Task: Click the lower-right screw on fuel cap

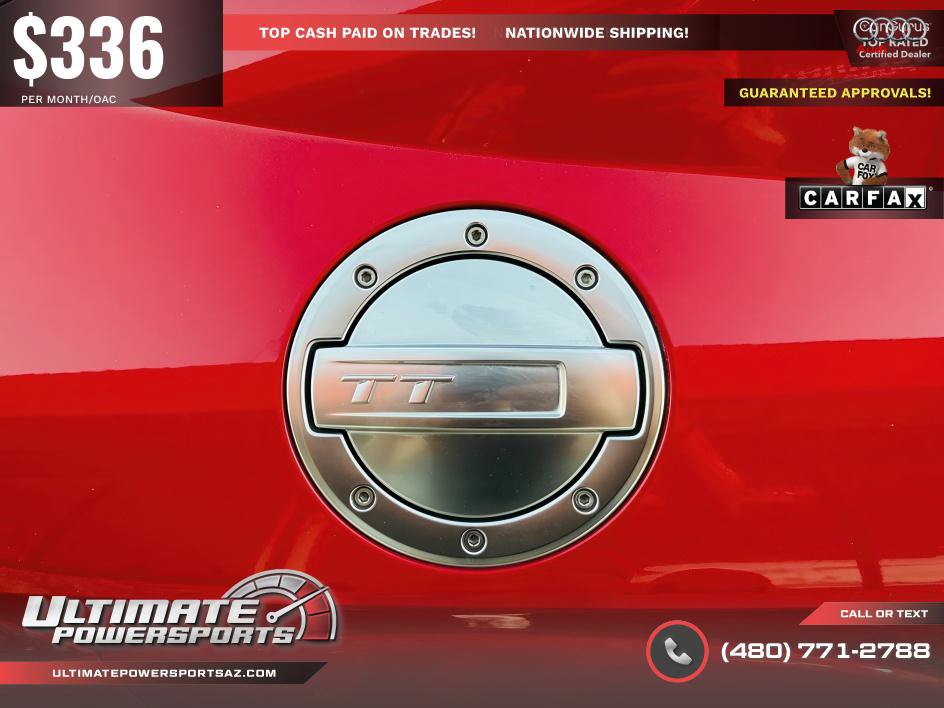Action: click(585, 500)
